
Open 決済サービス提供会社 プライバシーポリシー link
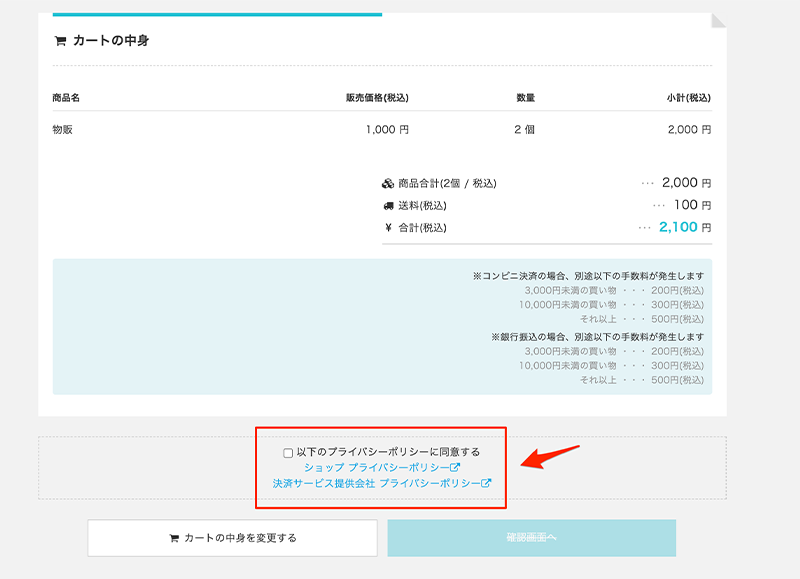coord(376,483)
